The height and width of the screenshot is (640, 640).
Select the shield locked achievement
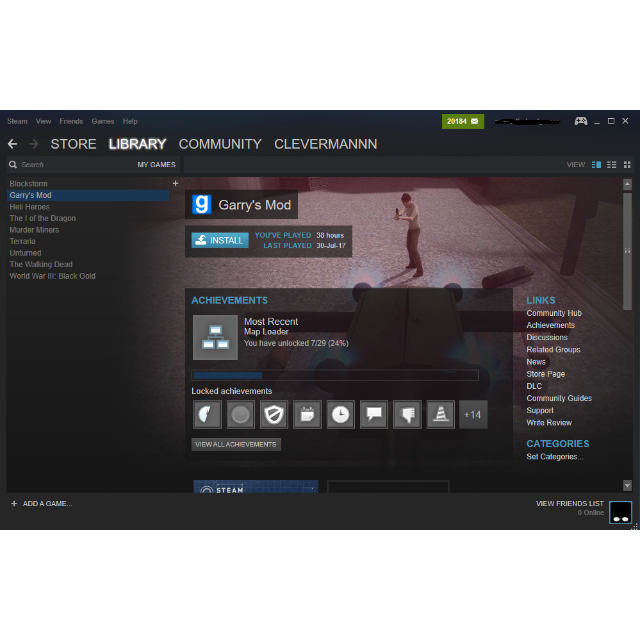tap(274, 415)
